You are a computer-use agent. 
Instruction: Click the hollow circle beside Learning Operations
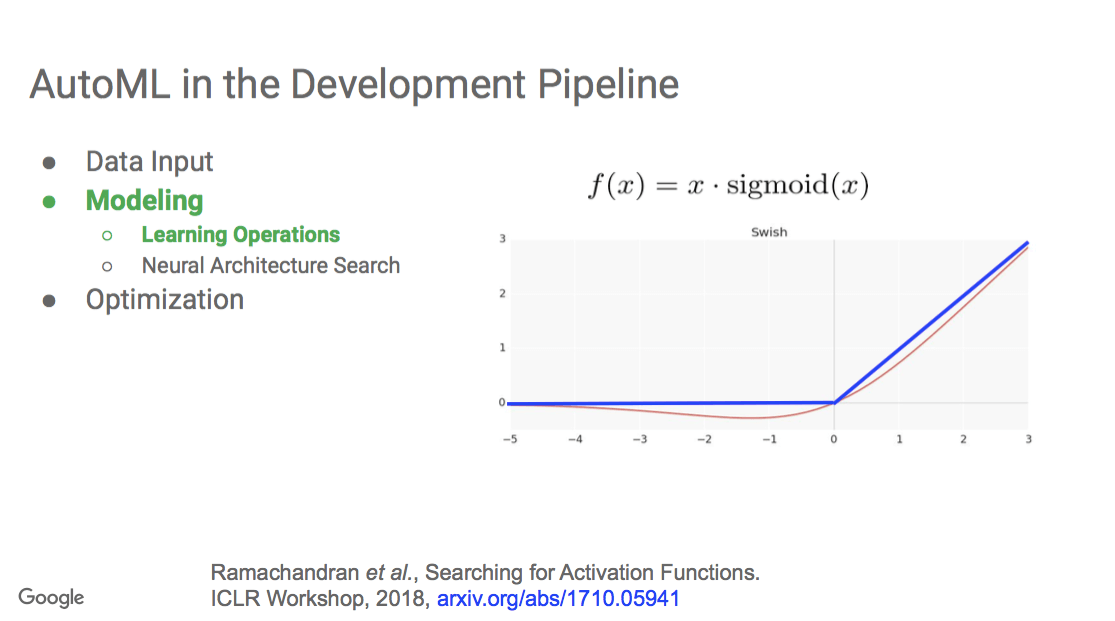coord(107,235)
